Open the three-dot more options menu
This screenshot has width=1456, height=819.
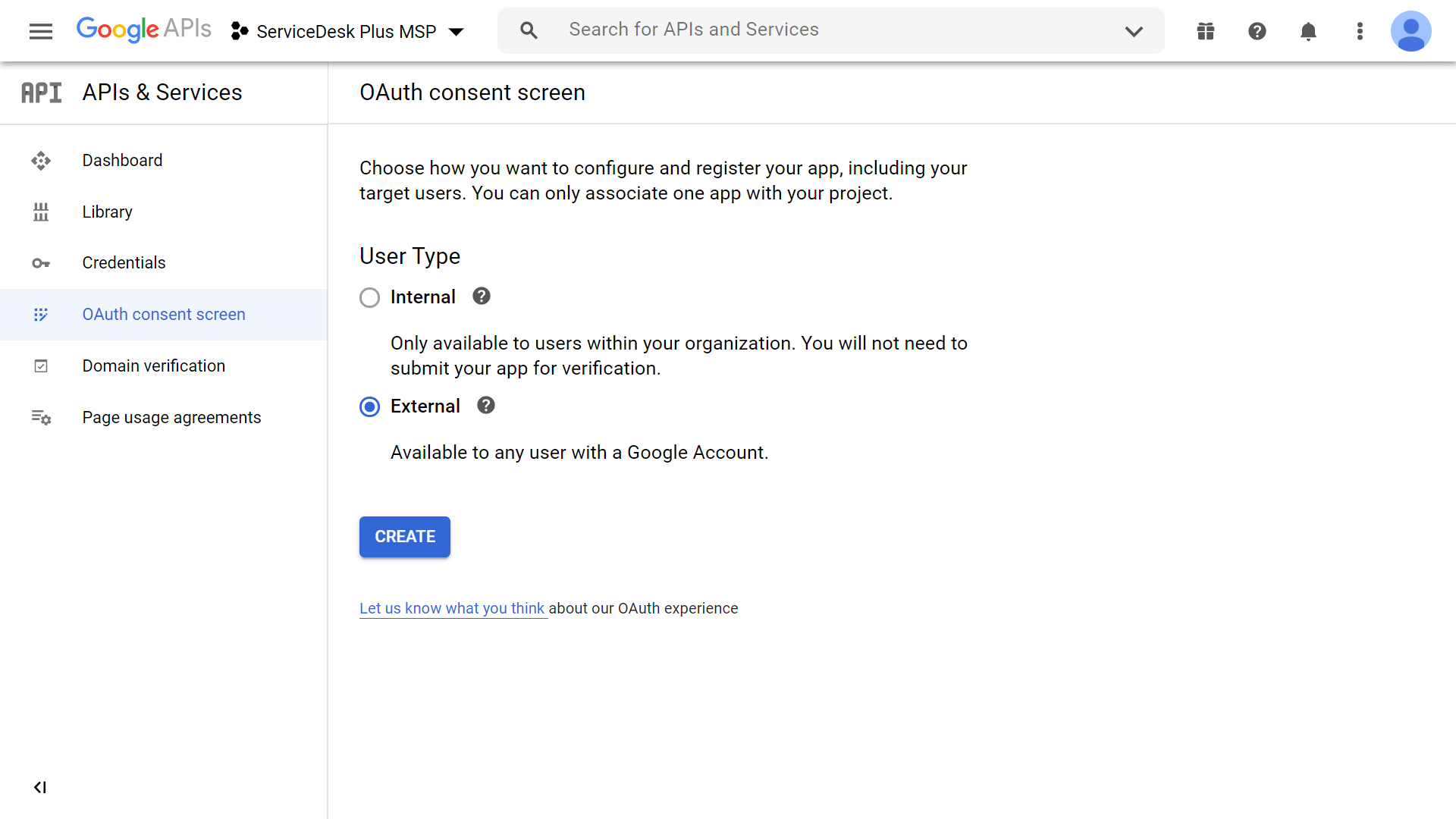[1360, 31]
